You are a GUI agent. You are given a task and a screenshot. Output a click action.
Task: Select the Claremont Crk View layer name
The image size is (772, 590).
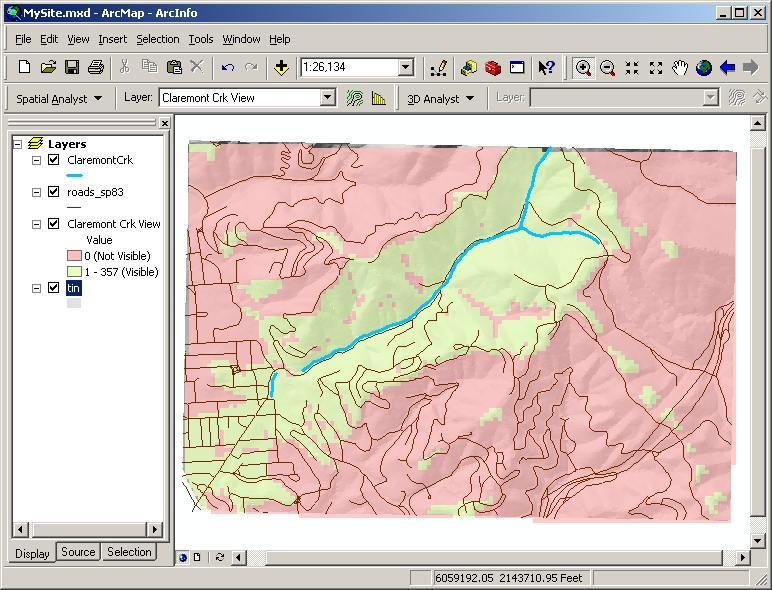114,224
